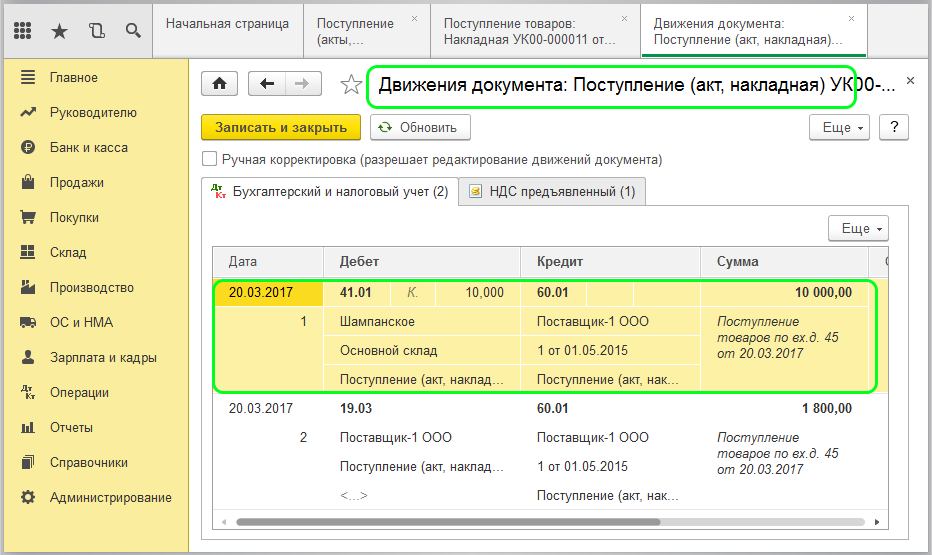The width and height of the screenshot is (932, 555).
Task: Open the Favorites star in top panel
Action: coord(59,31)
